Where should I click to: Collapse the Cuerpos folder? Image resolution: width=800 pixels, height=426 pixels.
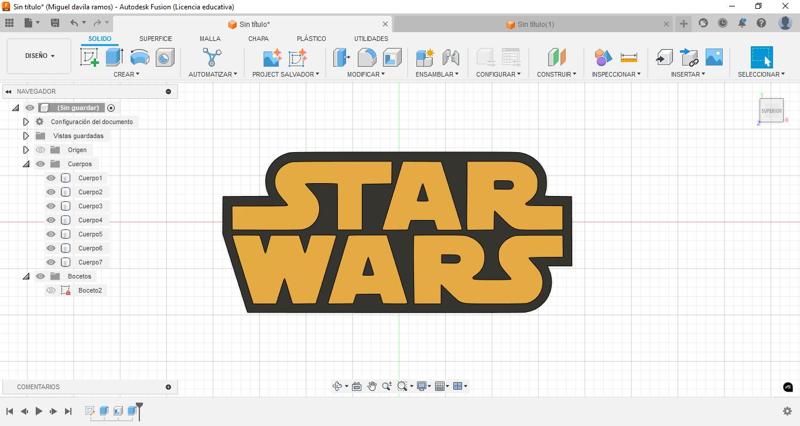pos(26,164)
